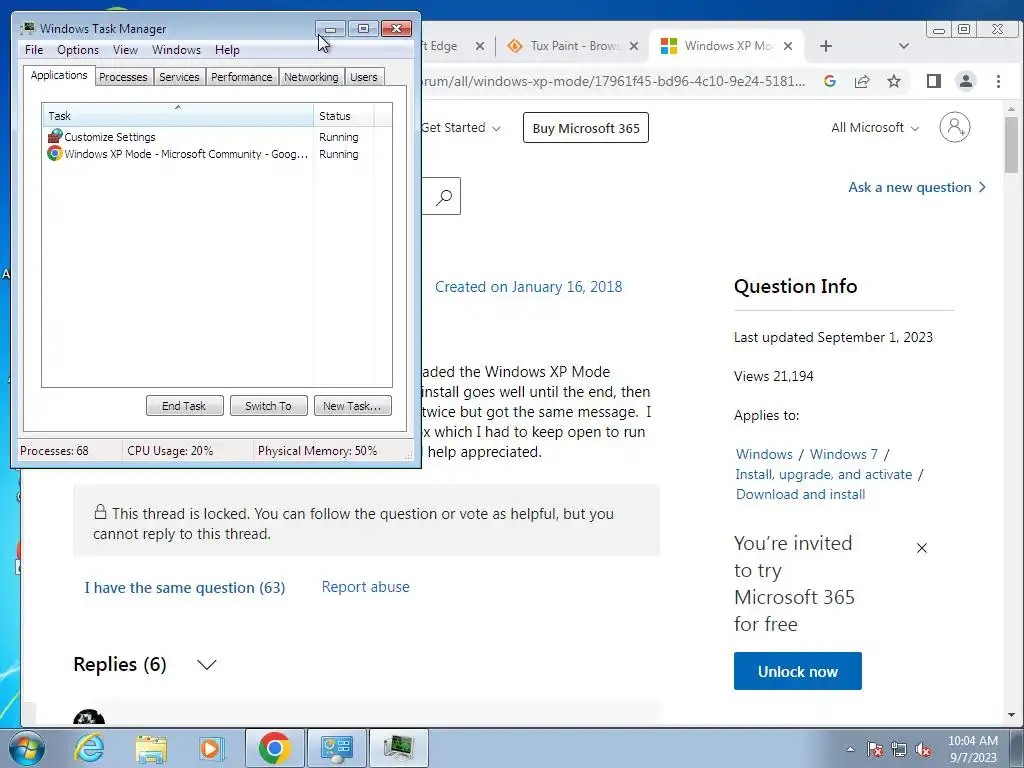Open Task Manager View menu
Viewport: 1024px width, 768px height.
tap(125, 50)
